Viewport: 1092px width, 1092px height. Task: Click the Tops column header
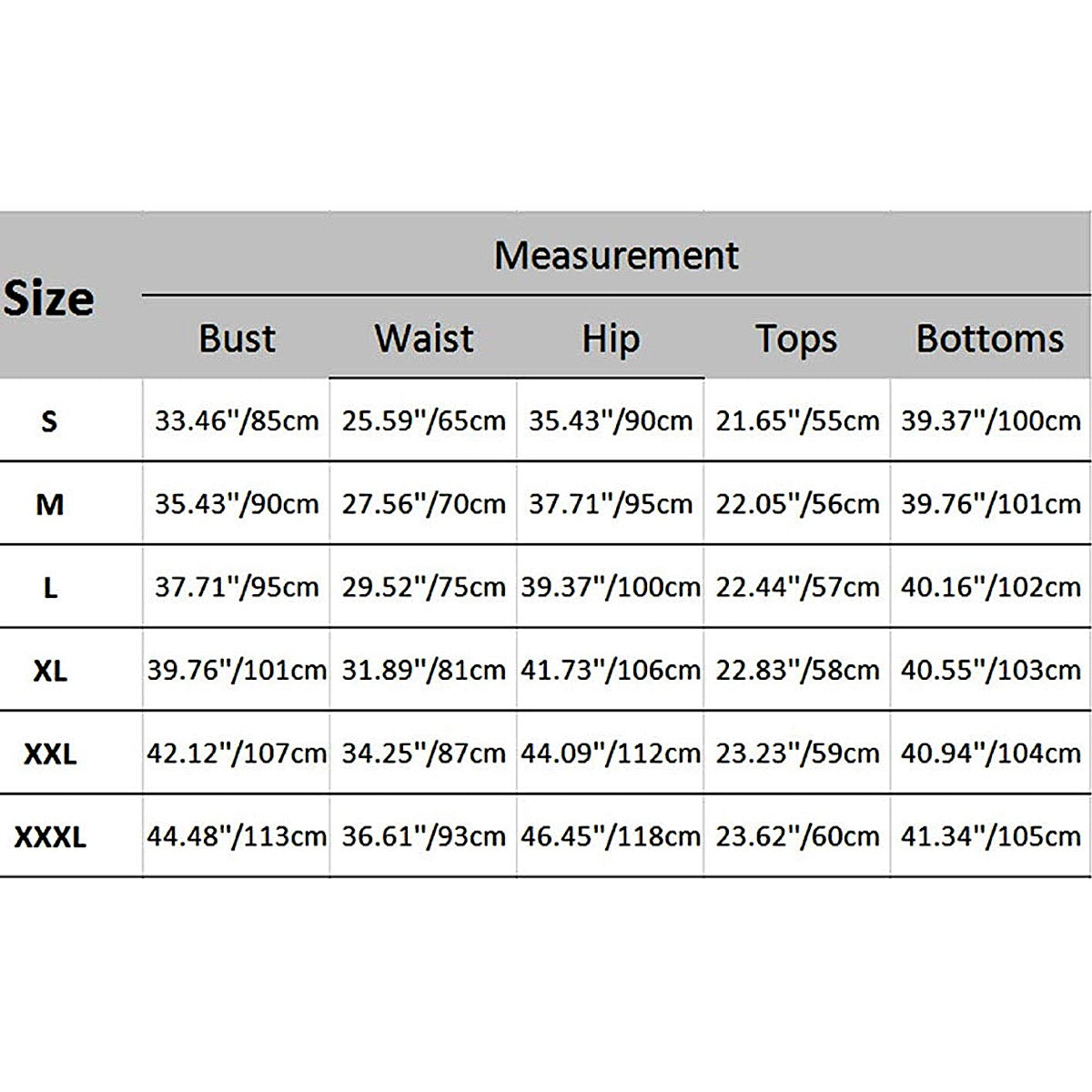pyautogui.click(x=796, y=339)
